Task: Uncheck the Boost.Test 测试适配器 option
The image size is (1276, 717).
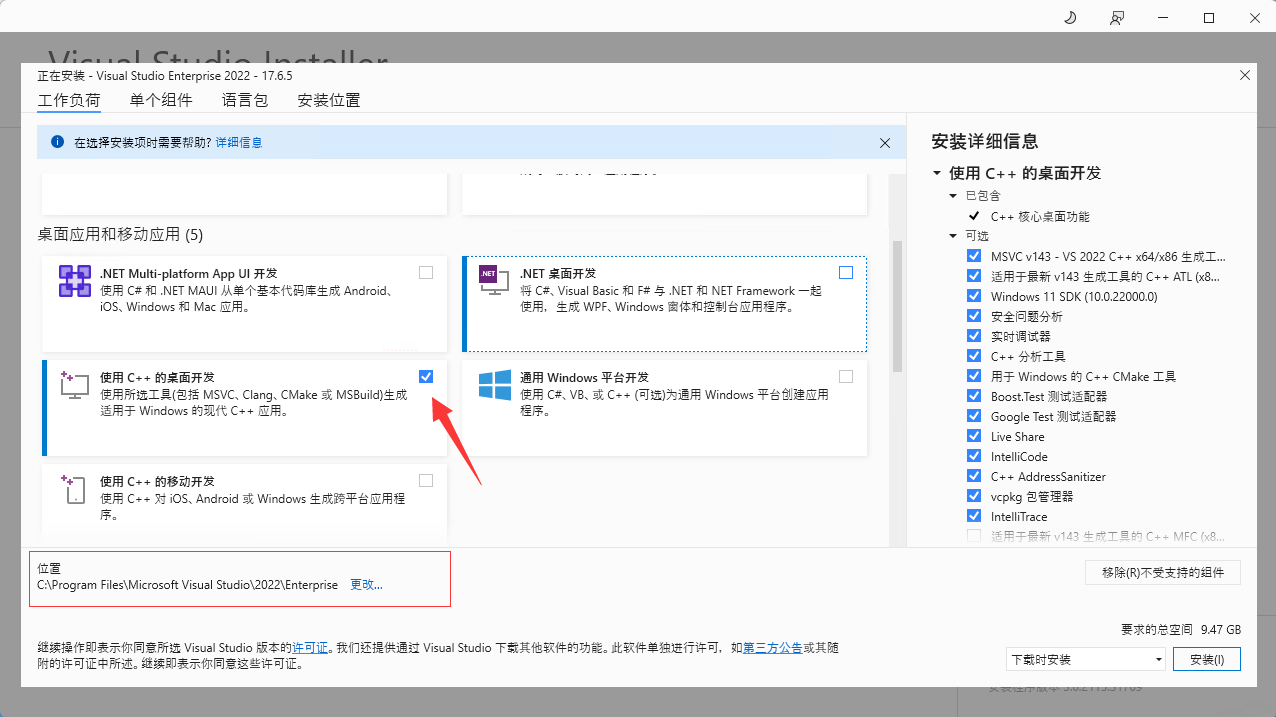Action: pyautogui.click(x=974, y=396)
